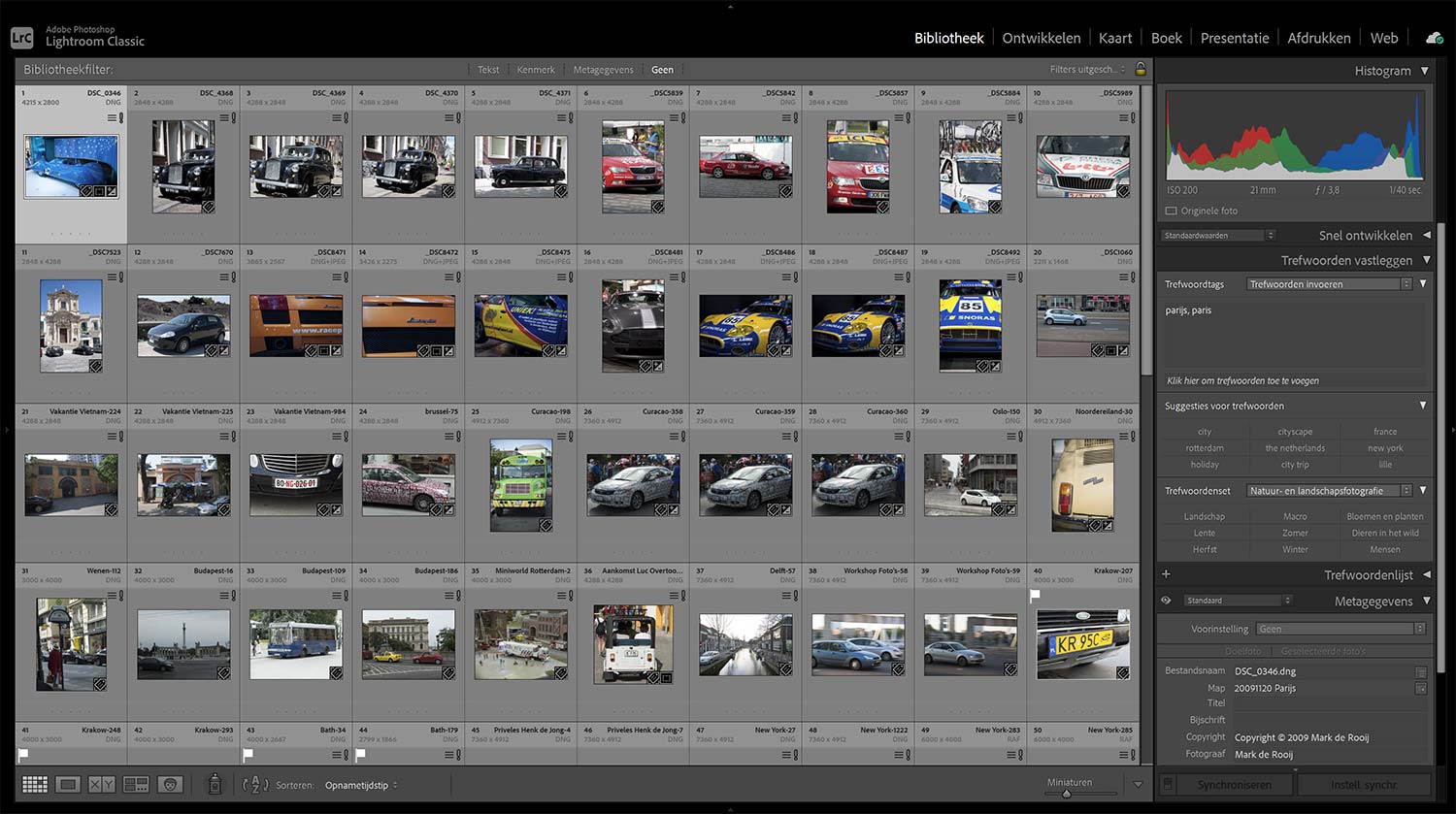Click the badge icon on Curacao-198 thumbnail
Image resolution: width=1456 pixels, height=814 pixels.
(x=546, y=525)
